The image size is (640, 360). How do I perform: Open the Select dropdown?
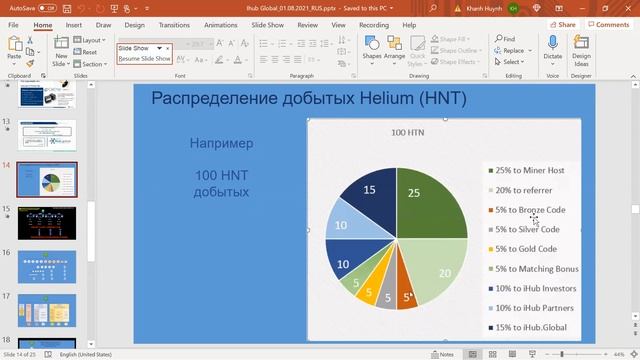click(x=509, y=62)
